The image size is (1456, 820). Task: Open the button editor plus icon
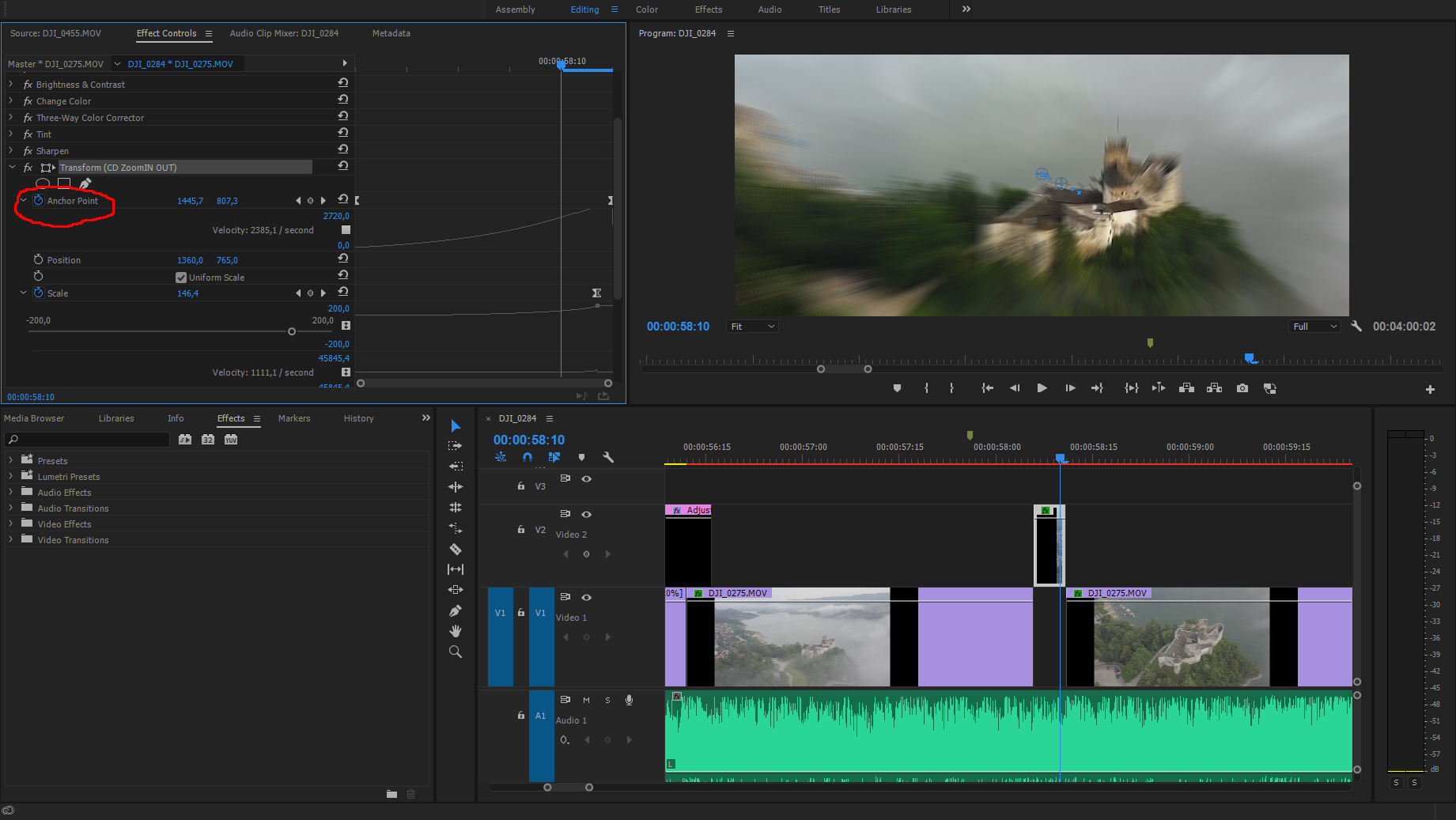(1430, 389)
